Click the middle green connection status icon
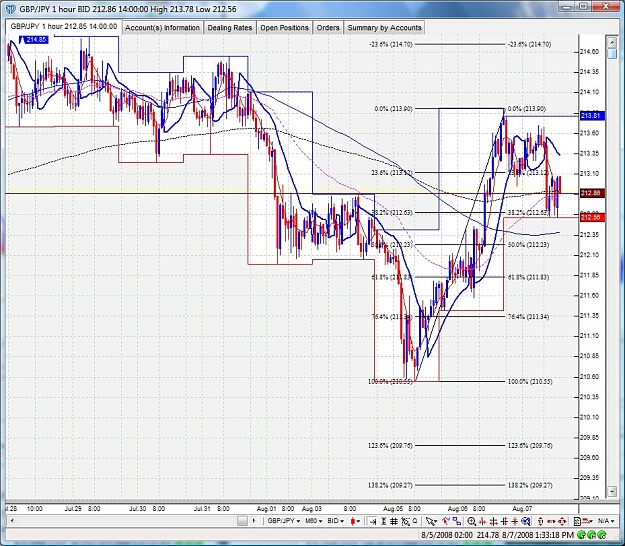Viewport: 625px width, 546px height. 591,535
